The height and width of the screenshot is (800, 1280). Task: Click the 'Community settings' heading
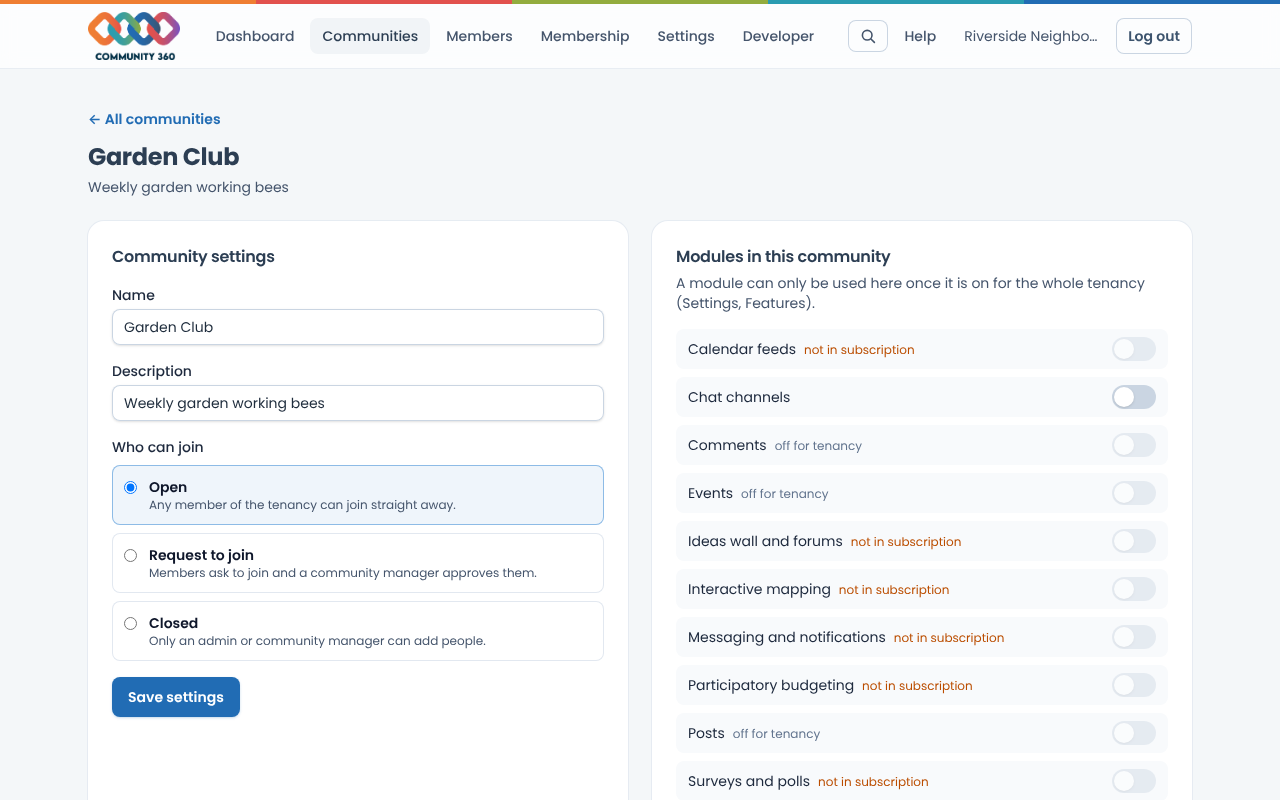(x=193, y=257)
